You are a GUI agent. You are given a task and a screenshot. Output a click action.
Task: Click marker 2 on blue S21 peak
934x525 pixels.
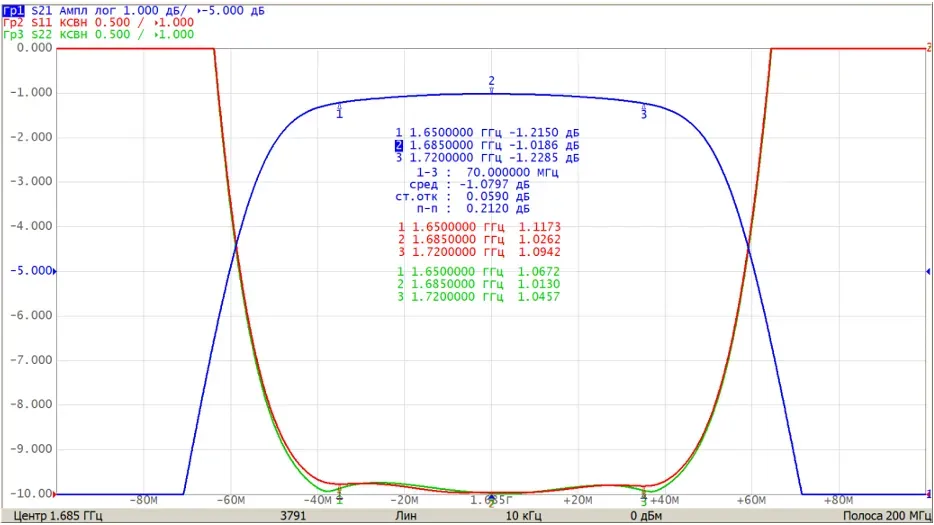coord(491,84)
